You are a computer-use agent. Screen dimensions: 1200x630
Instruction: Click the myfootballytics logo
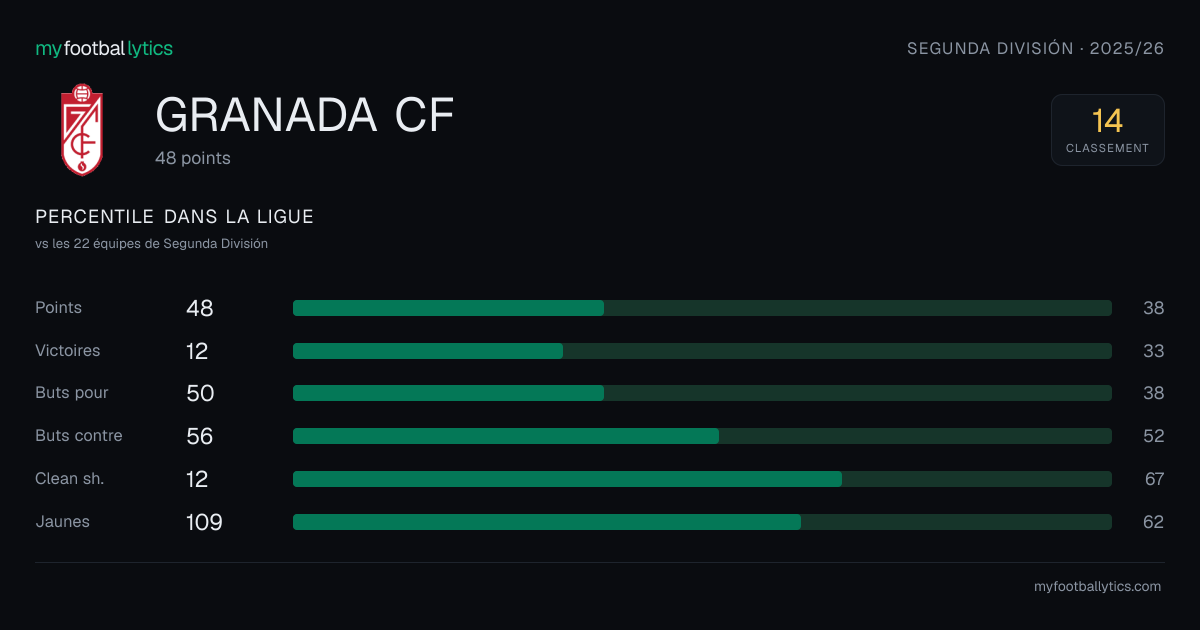(x=104, y=48)
